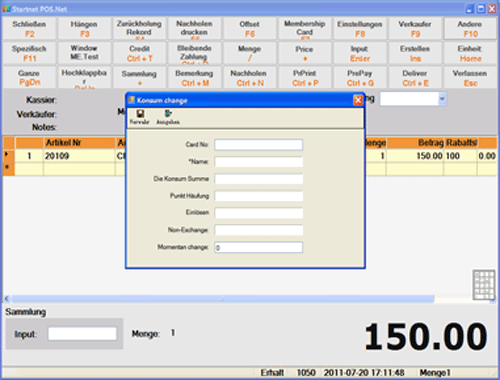Image resolution: width=500 pixels, height=380 pixels.
Task: Click the Einstellungen F8 button
Action: 360,29
